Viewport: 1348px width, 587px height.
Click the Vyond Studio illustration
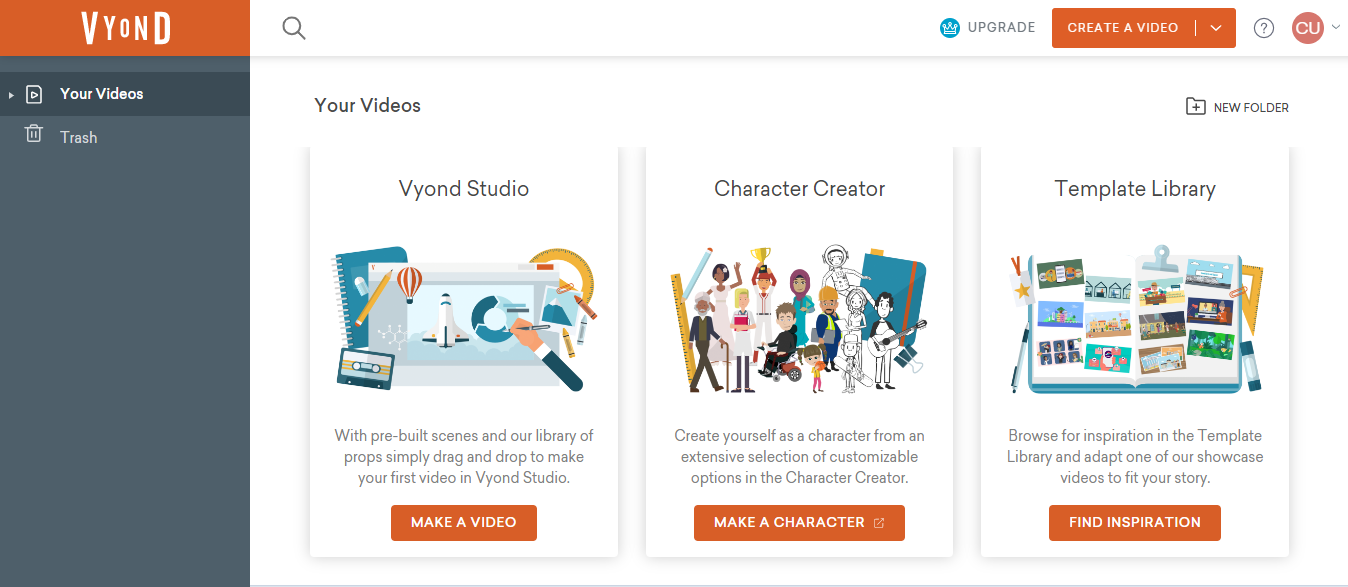tap(463, 319)
